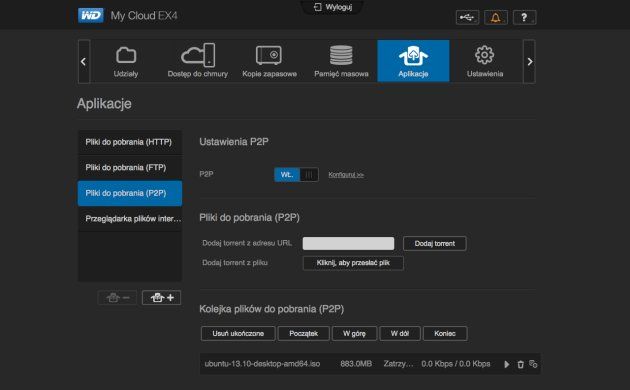Click the remove app icon button

117,298
